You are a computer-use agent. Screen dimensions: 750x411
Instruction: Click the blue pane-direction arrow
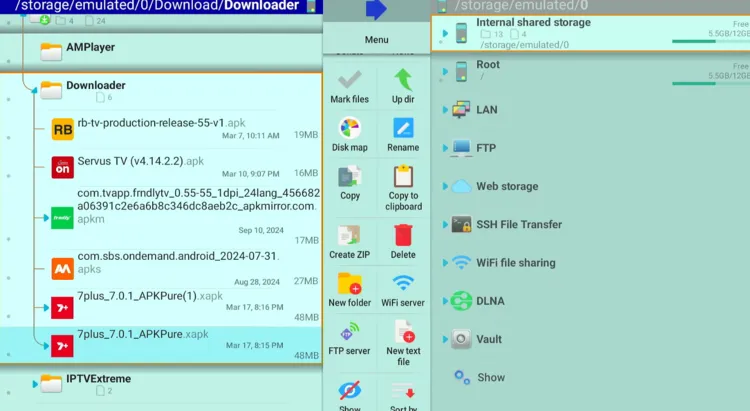coord(376,10)
